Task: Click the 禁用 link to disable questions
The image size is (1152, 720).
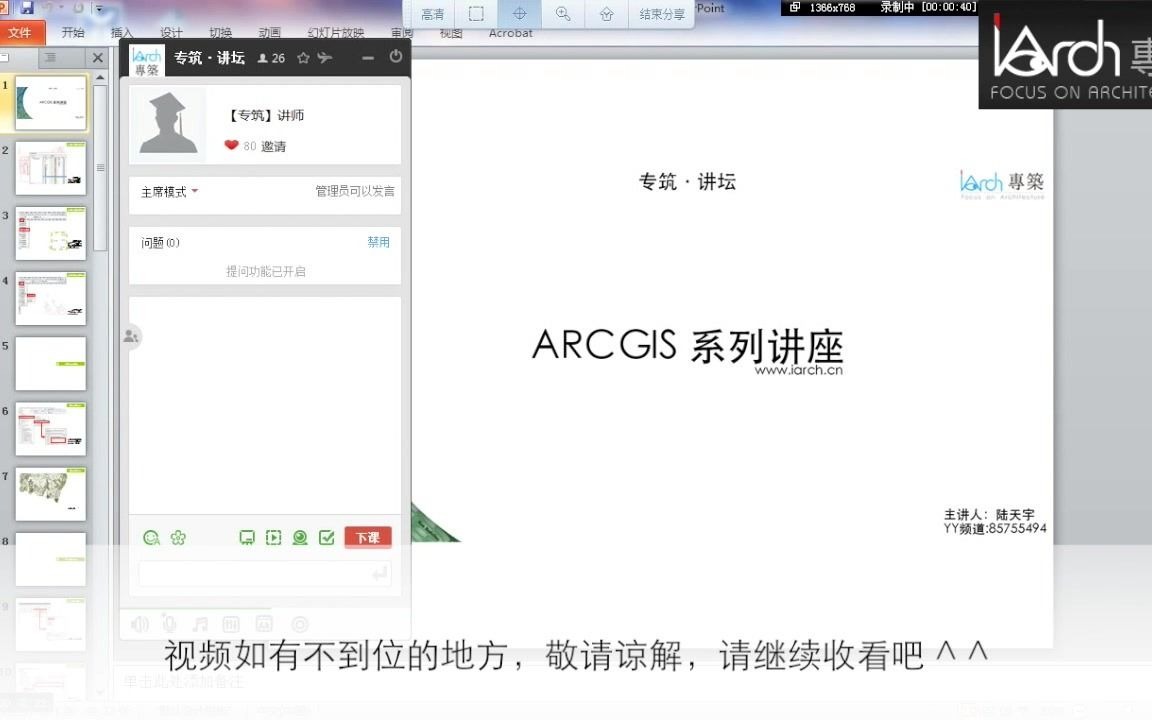Action: (378, 242)
